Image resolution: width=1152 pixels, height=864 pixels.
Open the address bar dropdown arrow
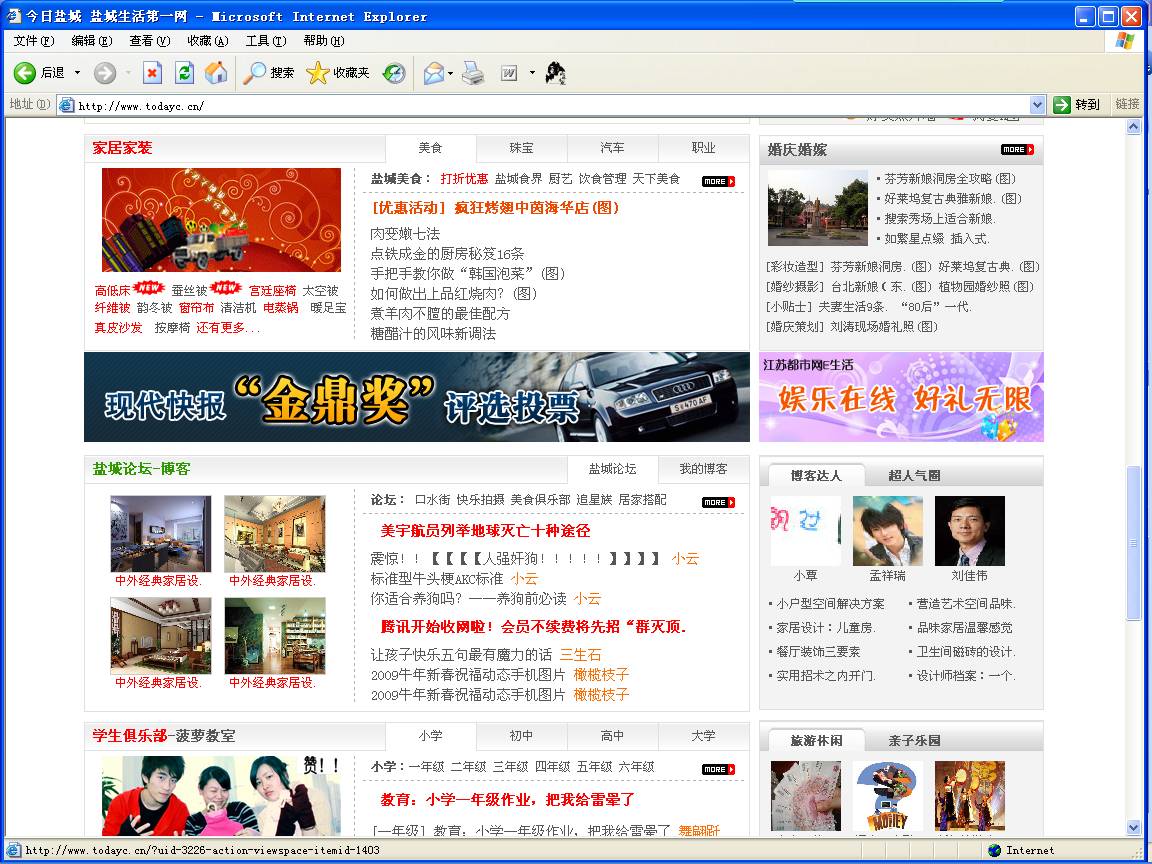(x=1037, y=105)
